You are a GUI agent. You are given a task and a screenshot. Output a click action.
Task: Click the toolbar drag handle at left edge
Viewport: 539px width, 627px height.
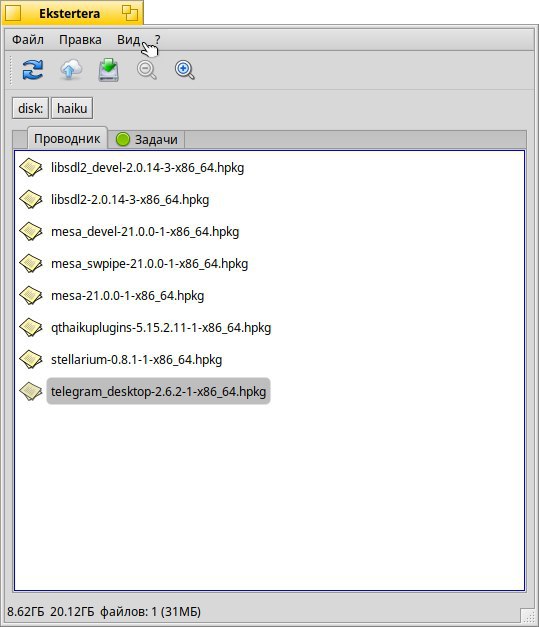[x=11, y=70]
